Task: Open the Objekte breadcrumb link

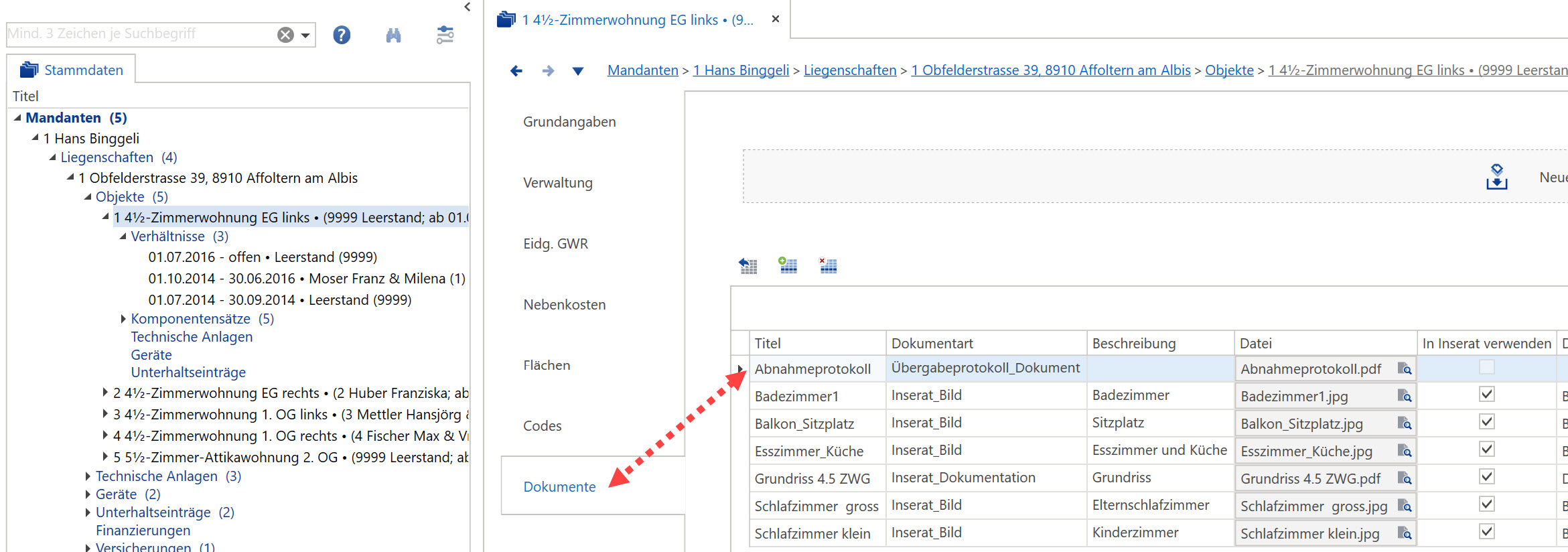Action: [1229, 70]
